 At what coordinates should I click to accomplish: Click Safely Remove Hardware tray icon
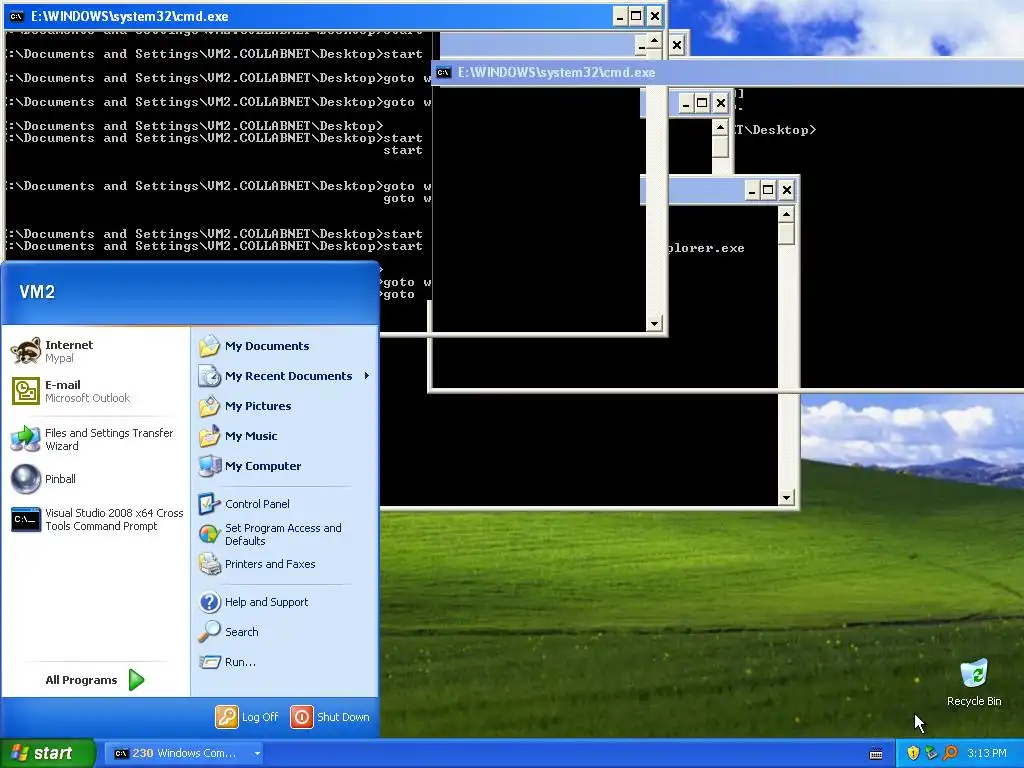click(x=931, y=753)
